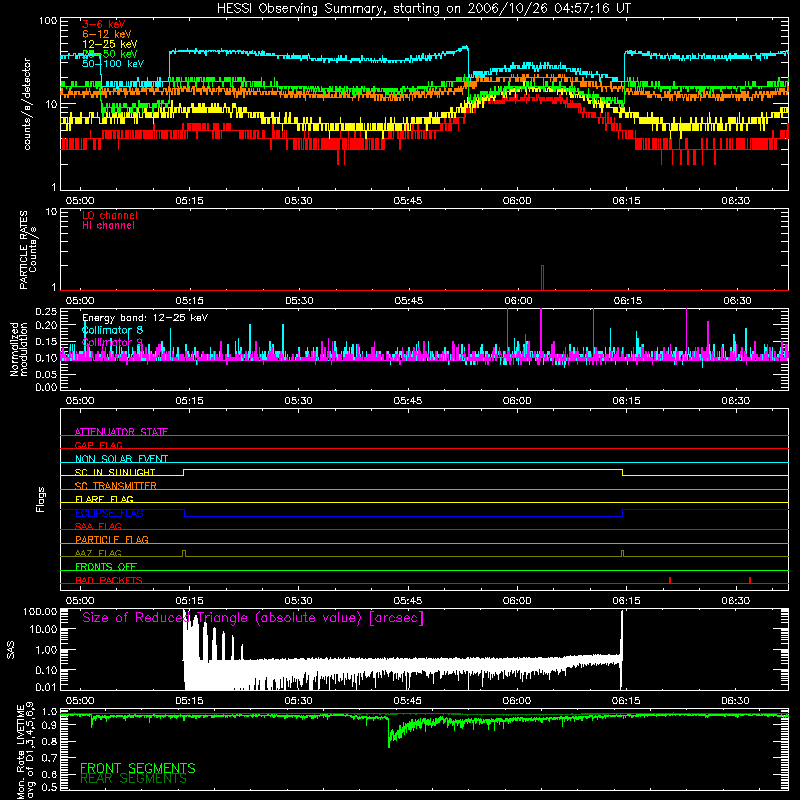Click the first BAD_PACKETS tick after 06:15
Screen dimensions: 800x800
[670, 580]
